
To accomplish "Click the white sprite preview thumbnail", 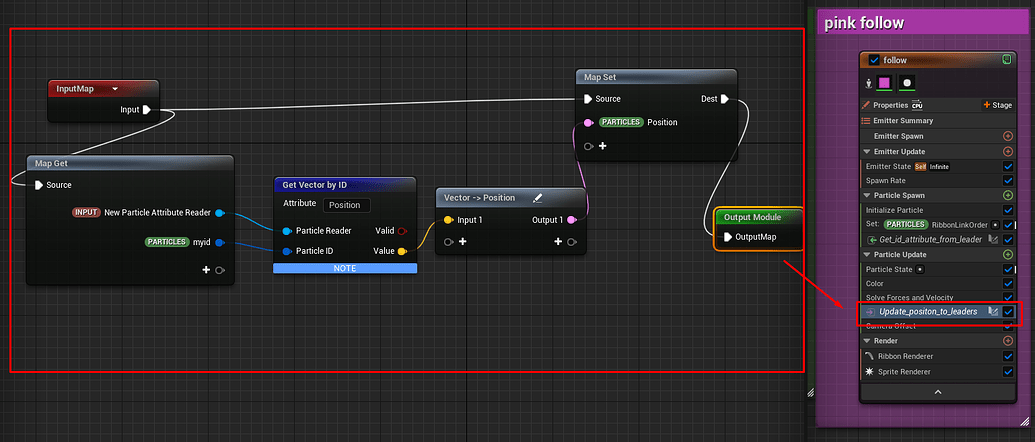I will (907, 83).
